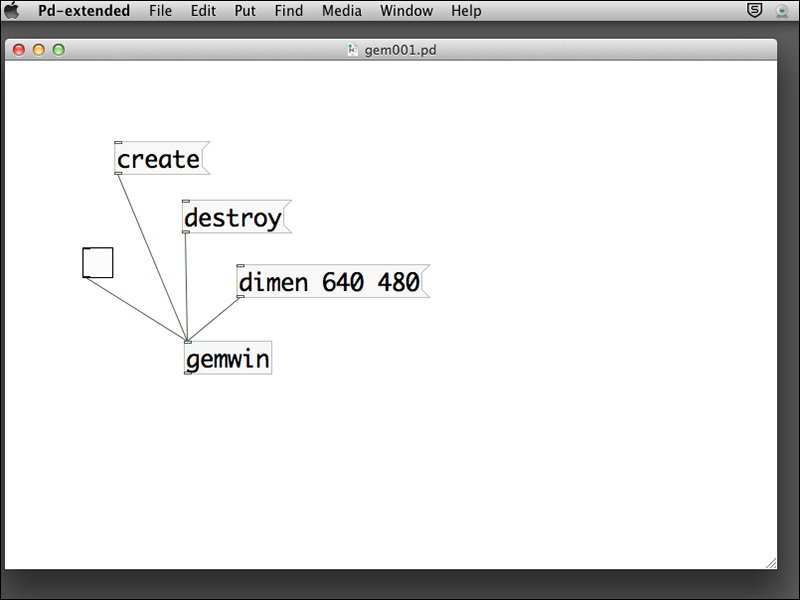800x600 pixels.
Task: Open the Apple menu
Action: [13, 11]
